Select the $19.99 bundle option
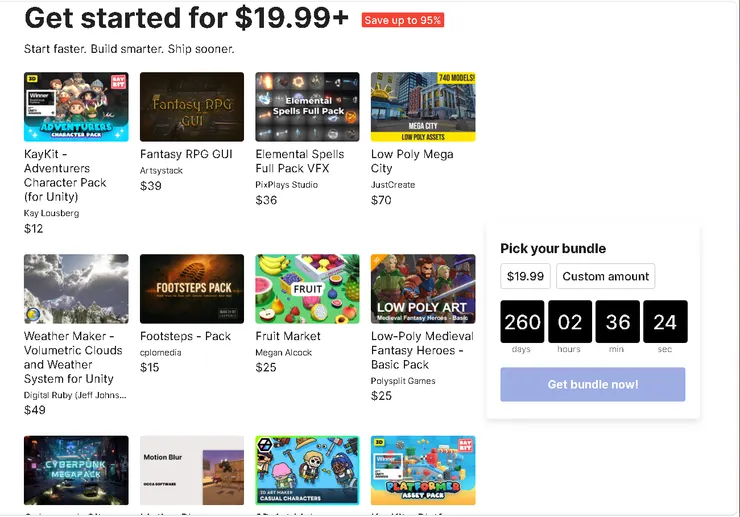Screen dimensions: 740x517 (x=526, y=276)
